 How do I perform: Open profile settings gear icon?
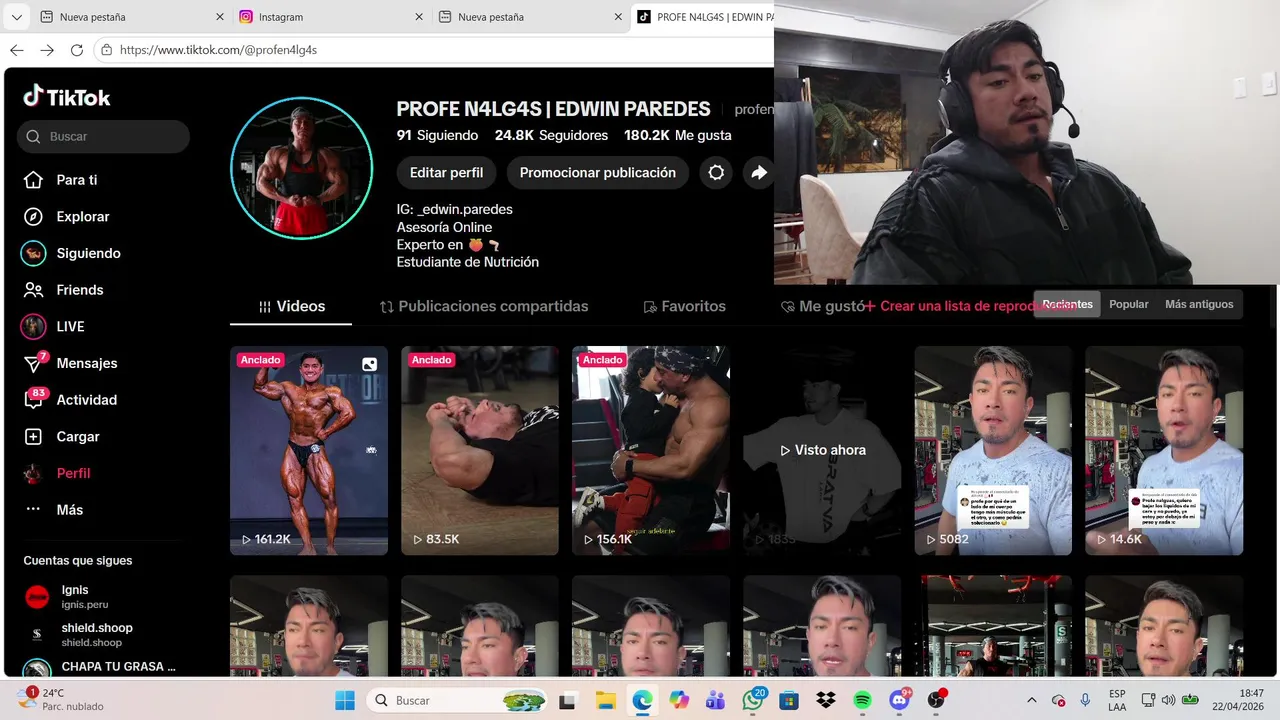click(x=716, y=173)
